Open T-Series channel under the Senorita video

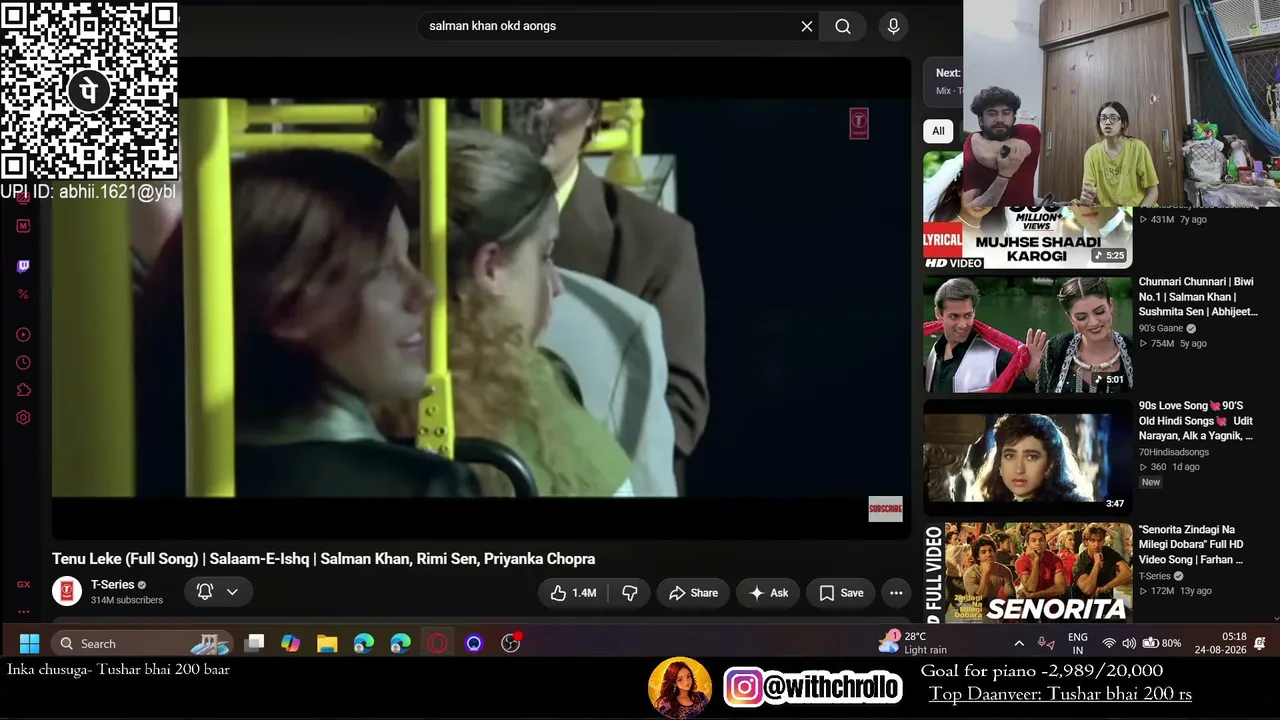tap(1155, 576)
